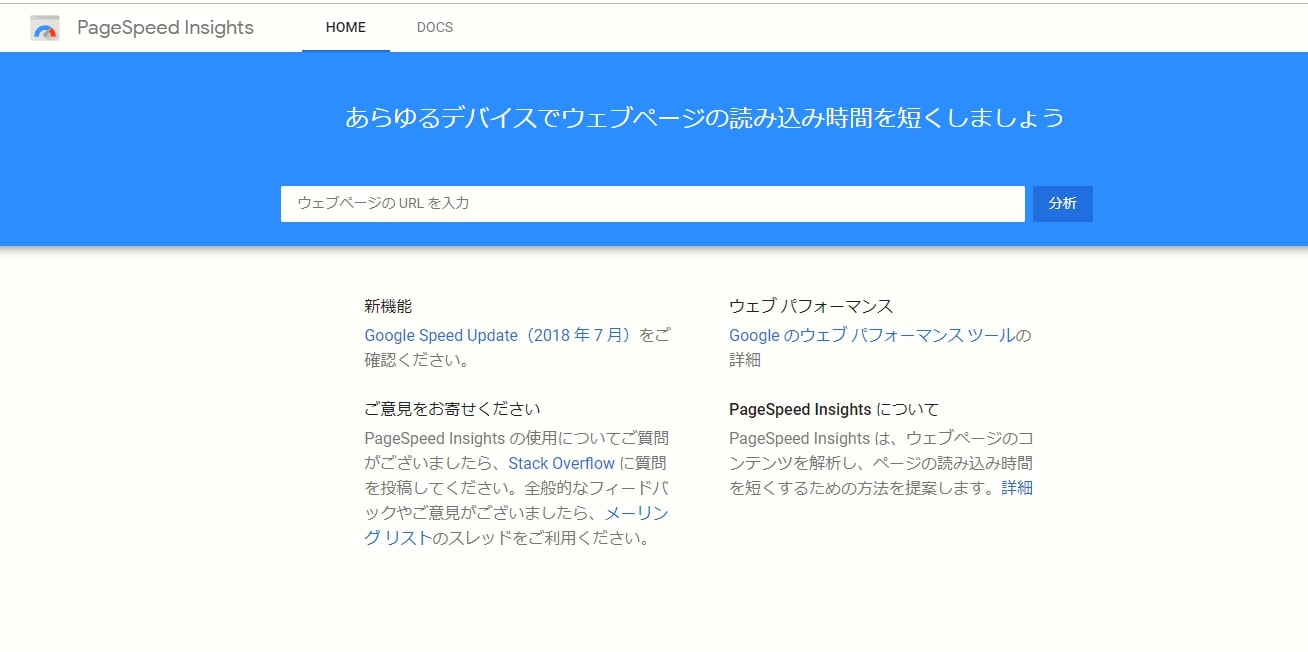The width and height of the screenshot is (1308, 652).
Task: Click the PageSpeed Insights について heading
Action: coord(834,410)
